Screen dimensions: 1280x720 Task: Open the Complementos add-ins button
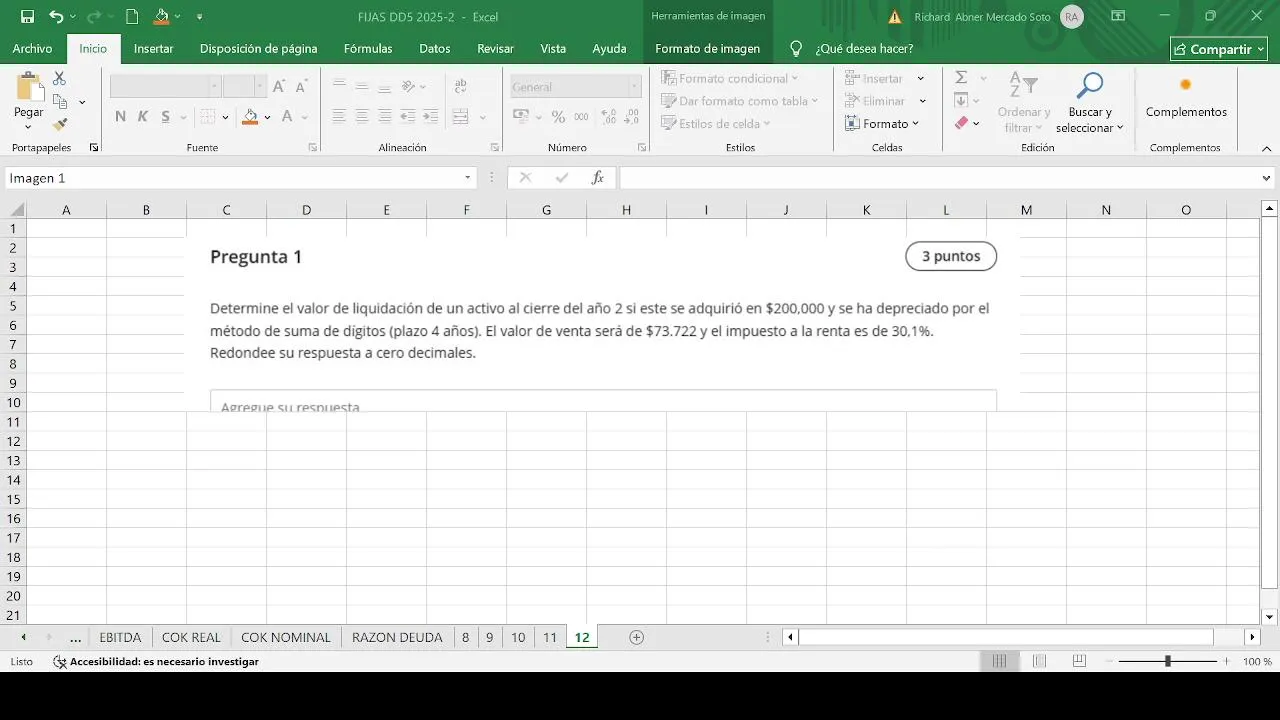[x=1186, y=96]
